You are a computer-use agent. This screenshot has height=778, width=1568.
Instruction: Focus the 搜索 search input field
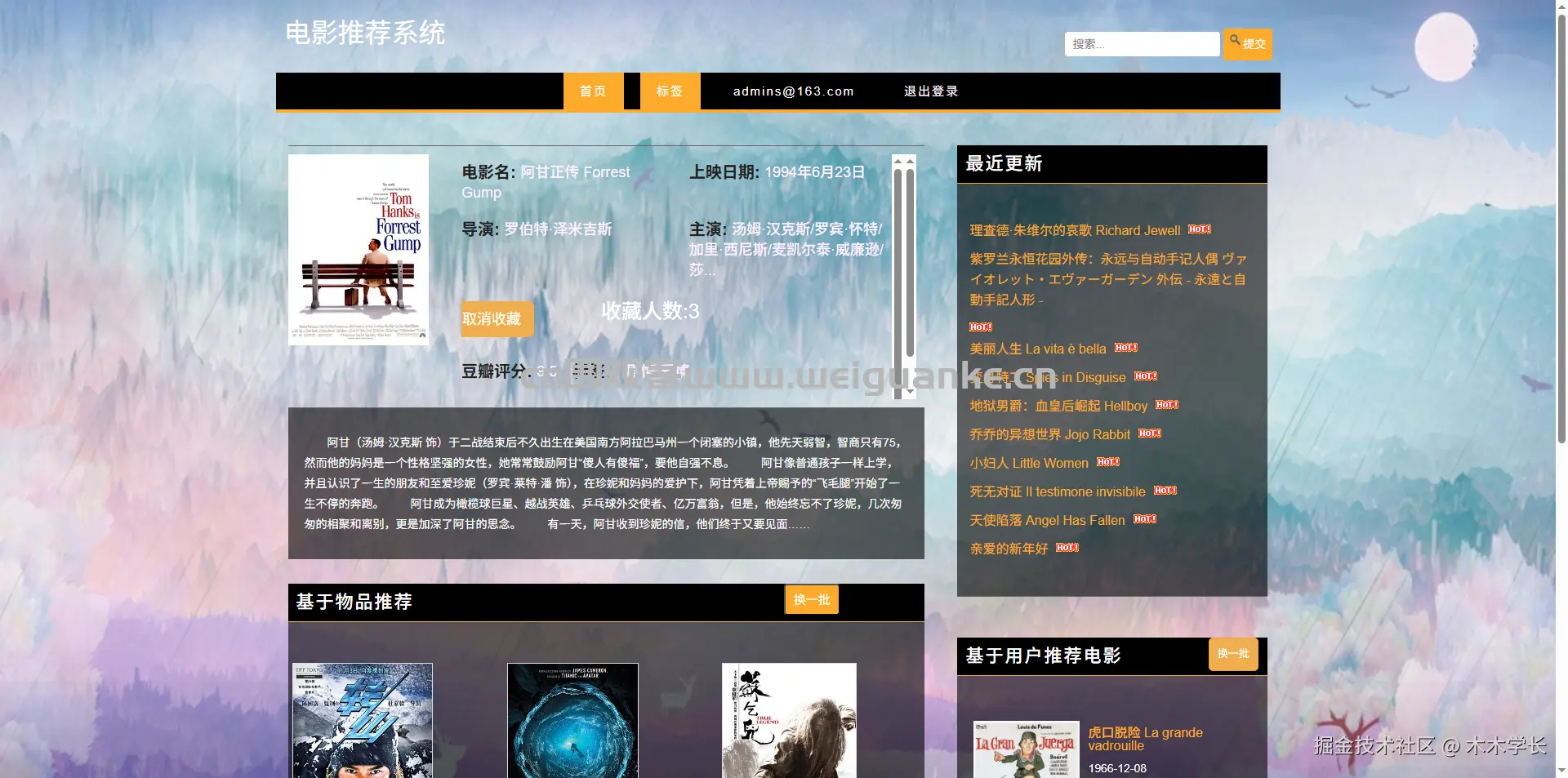coord(1142,44)
